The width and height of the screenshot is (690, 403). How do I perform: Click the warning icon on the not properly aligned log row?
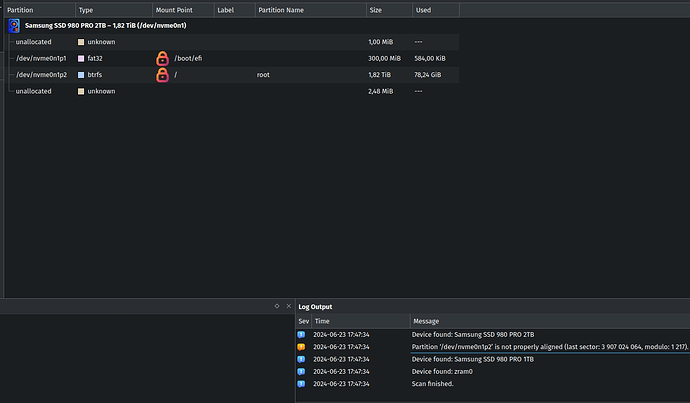[x=301, y=347]
